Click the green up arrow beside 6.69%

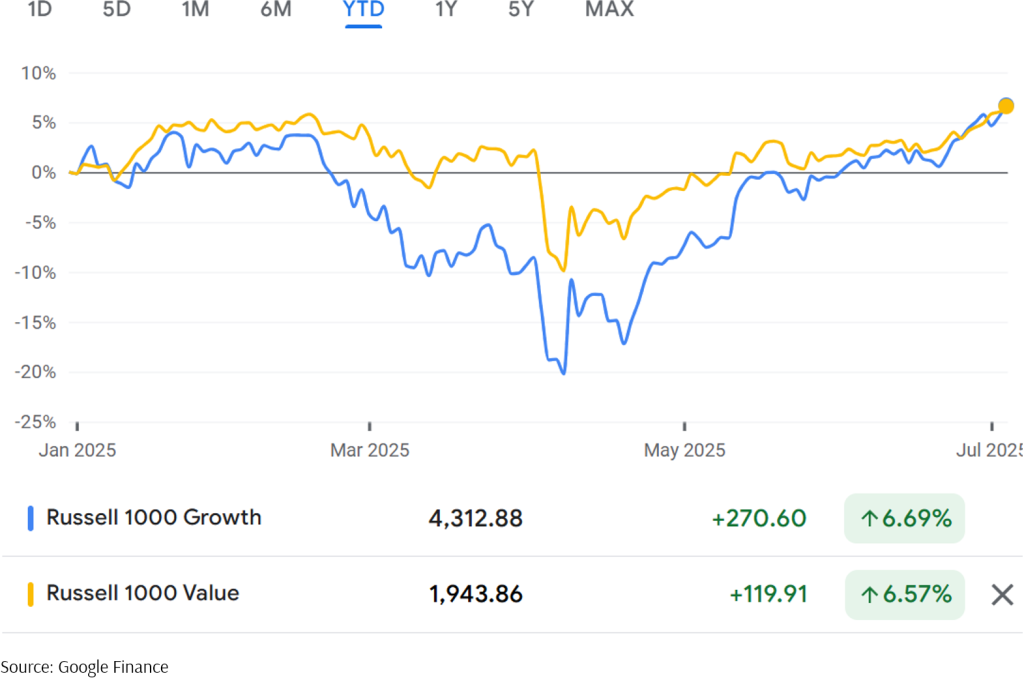click(x=869, y=519)
